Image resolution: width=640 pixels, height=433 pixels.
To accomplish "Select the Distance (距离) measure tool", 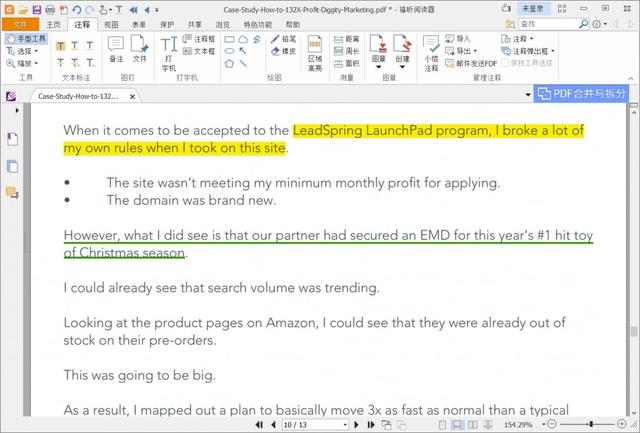I will [346, 39].
